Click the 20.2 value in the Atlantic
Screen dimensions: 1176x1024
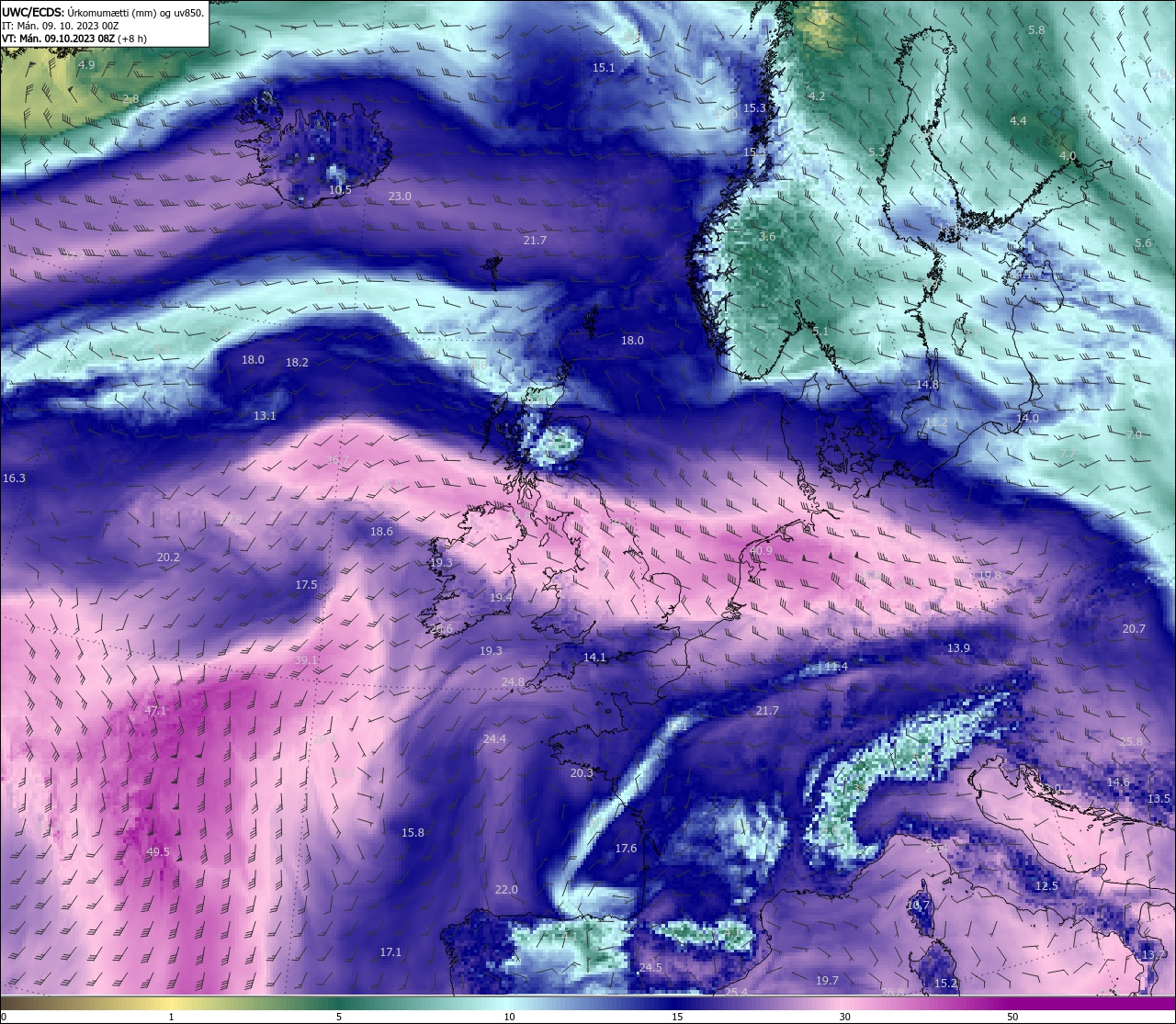[168, 557]
